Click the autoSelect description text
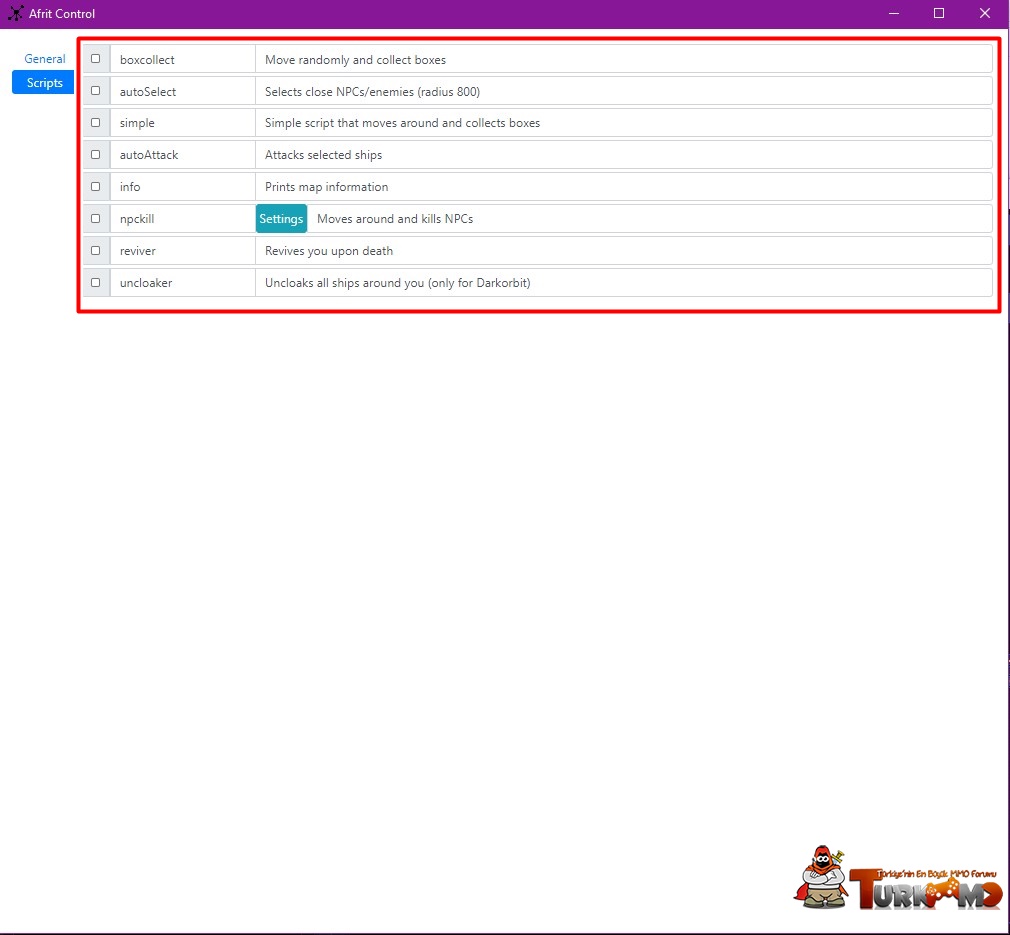The height and width of the screenshot is (935, 1010). point(372,92)
